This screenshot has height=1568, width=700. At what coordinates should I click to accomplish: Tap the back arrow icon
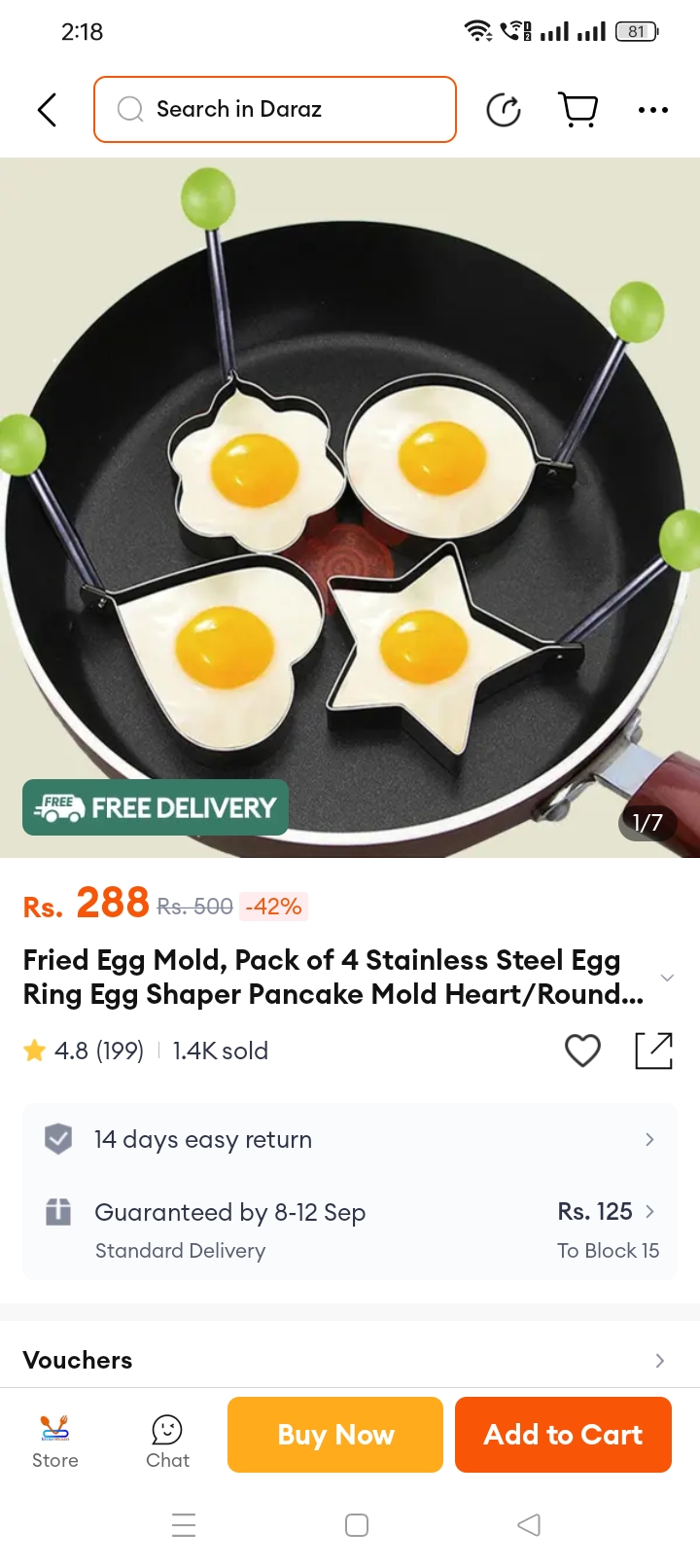47,110
